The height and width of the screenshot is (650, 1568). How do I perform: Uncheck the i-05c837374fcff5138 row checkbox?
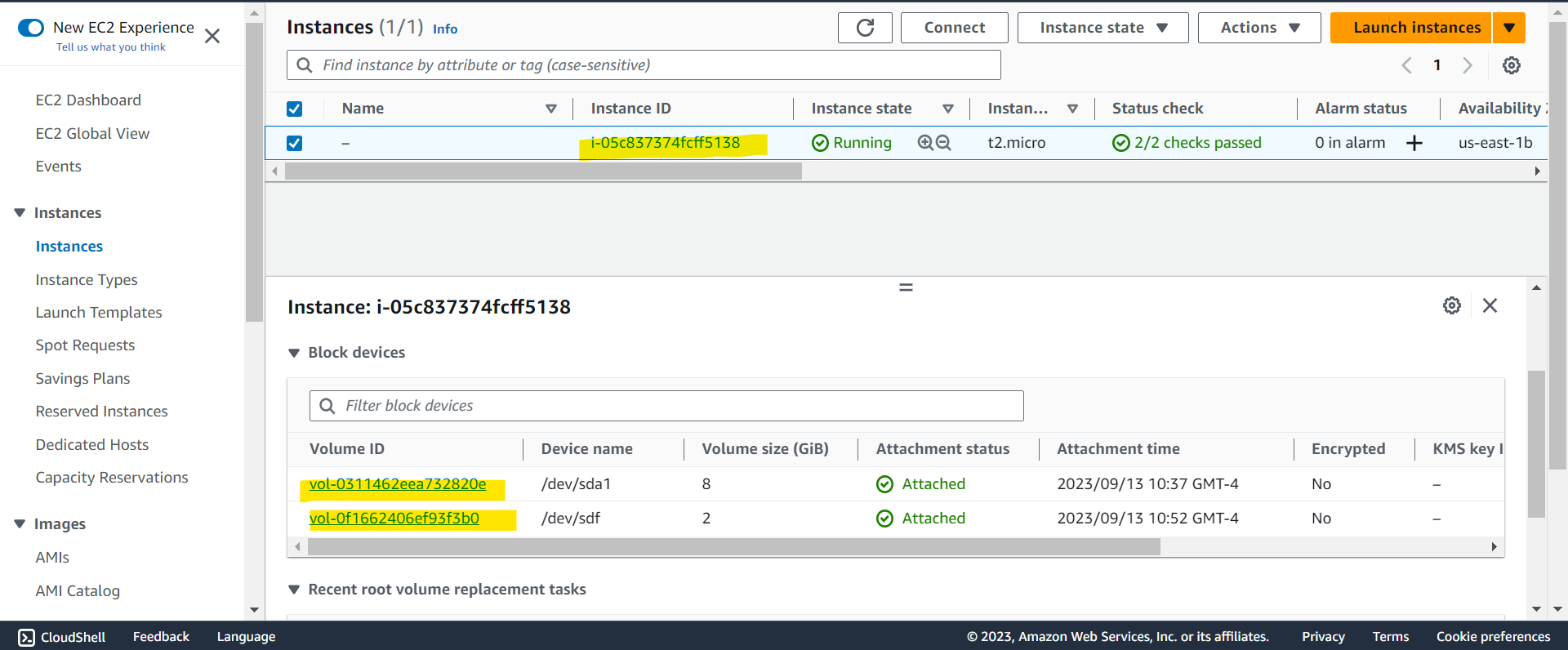295,143
